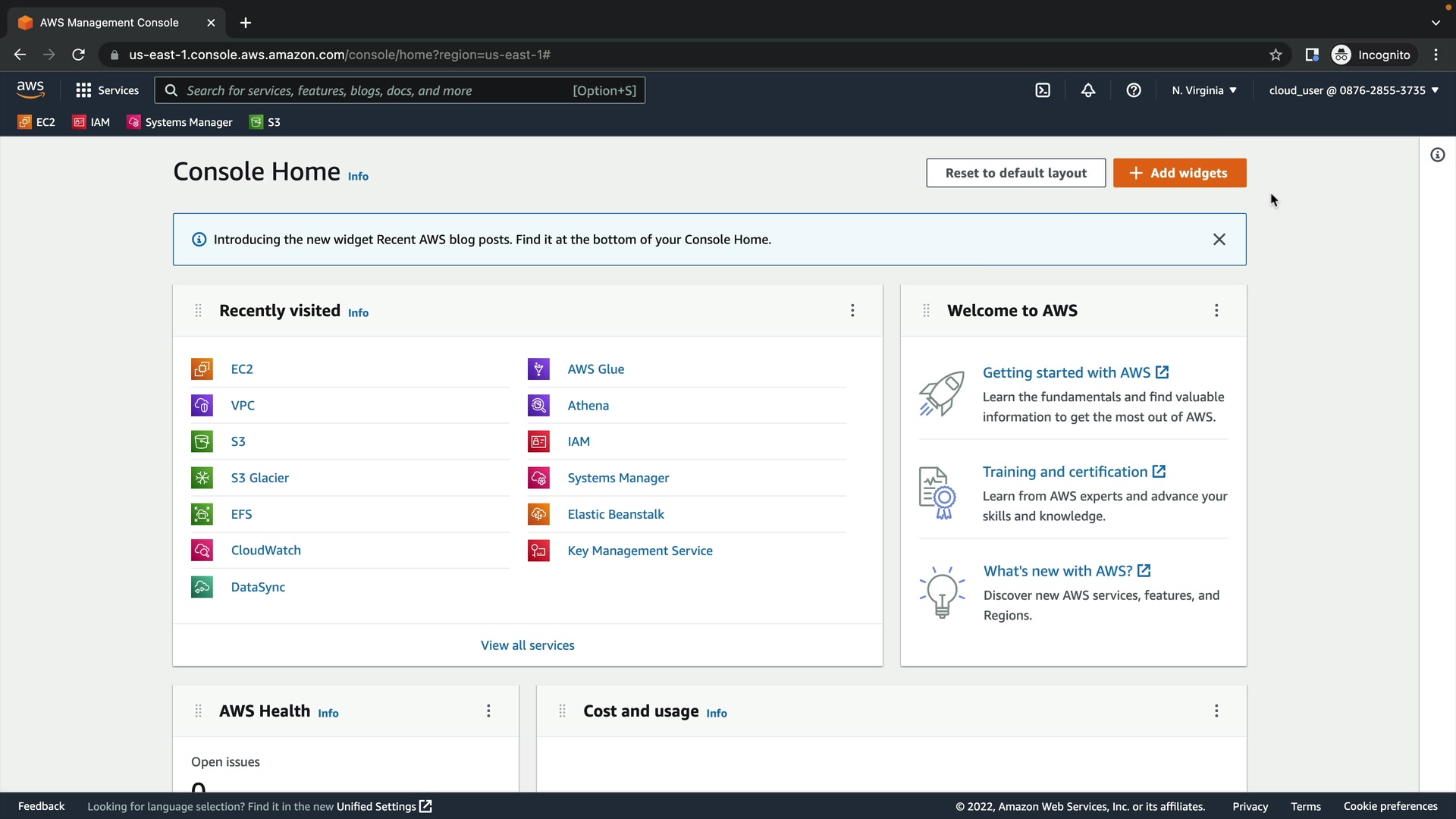Image resolution: width=1456 pixels, height=819 pixels.
Task: Open Recently visited widget options menu
Action: coord(852,310)
